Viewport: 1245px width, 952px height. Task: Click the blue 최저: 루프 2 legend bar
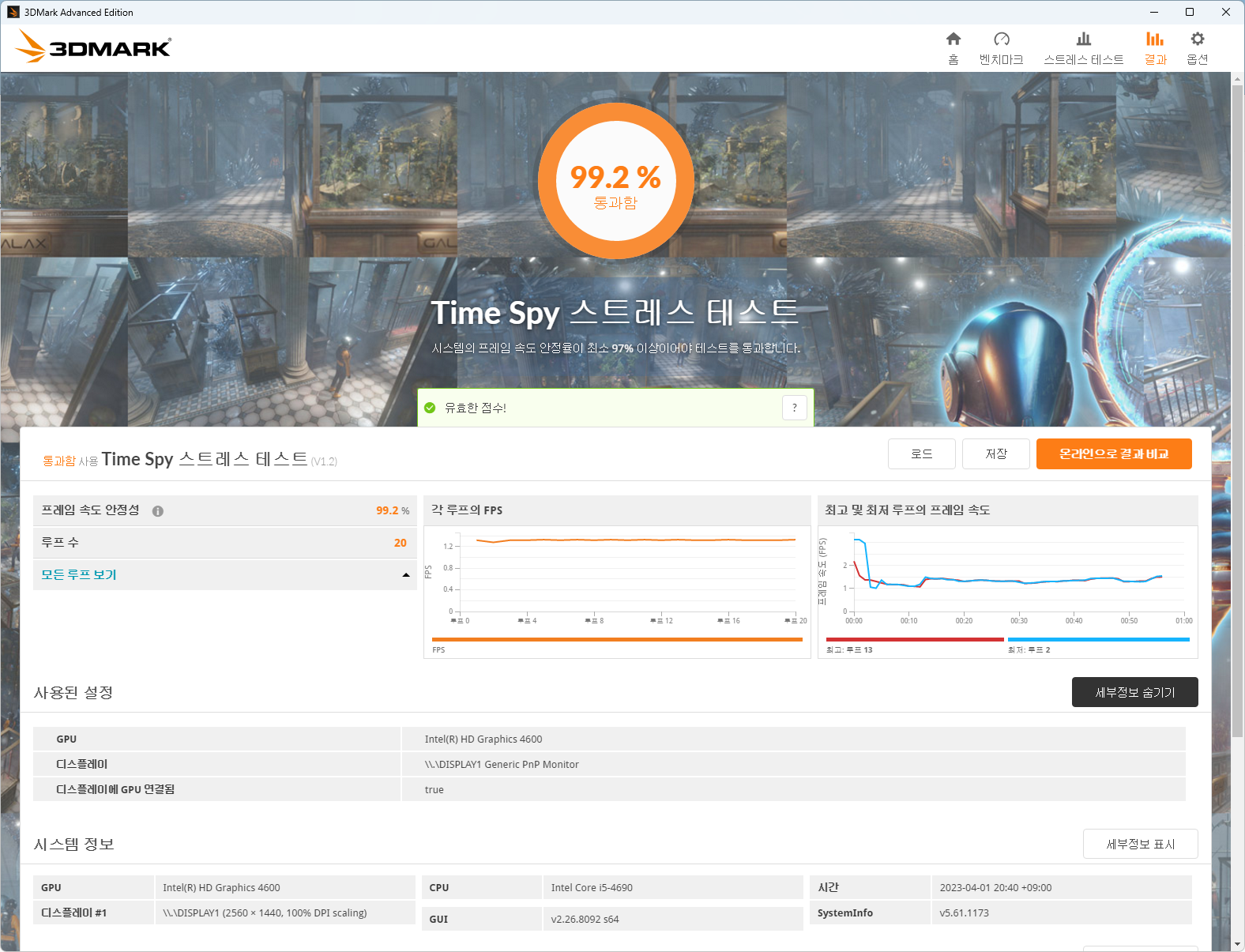coord(1099,640)
